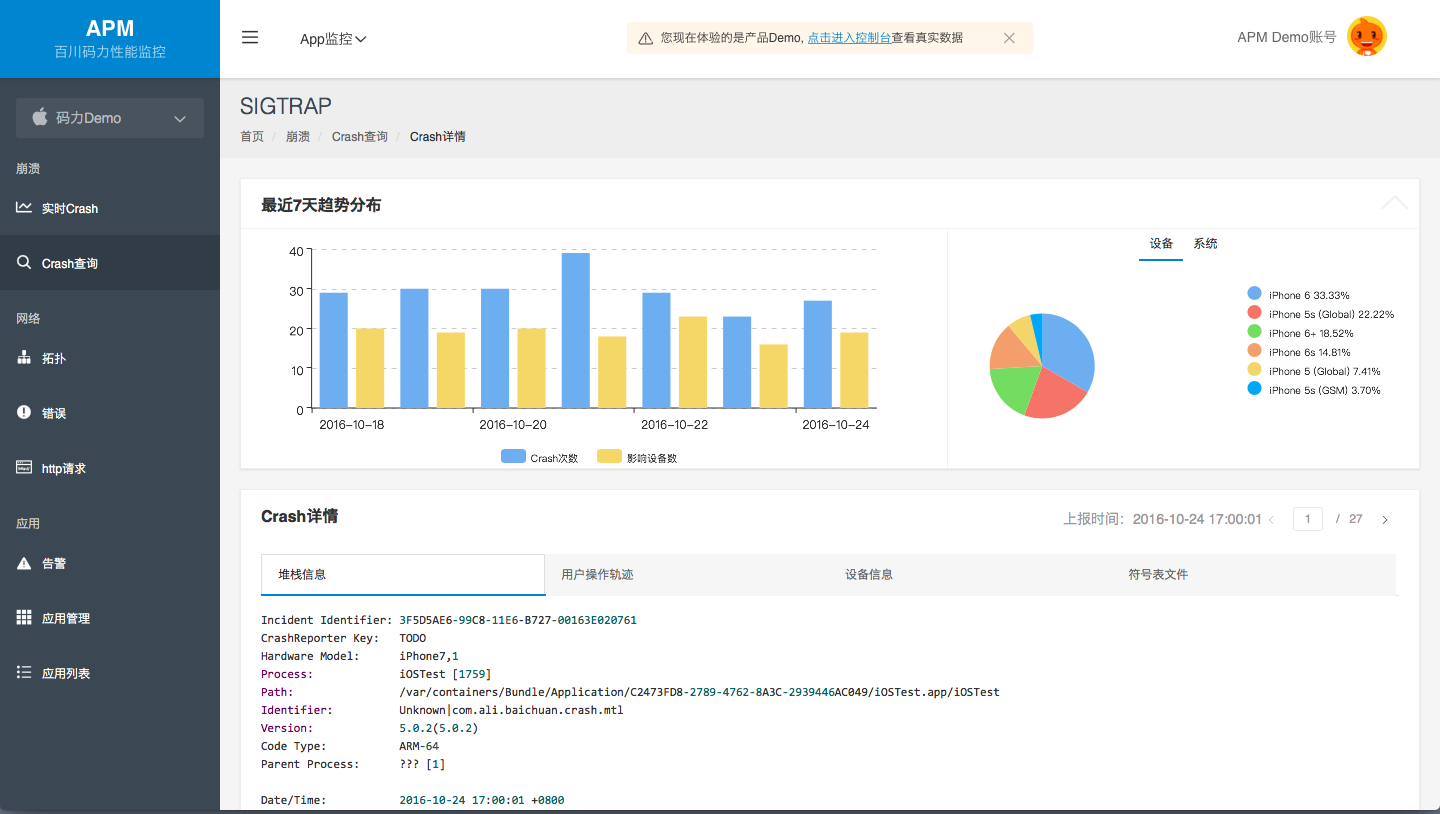Click the warning triangle icon in banner

646,38
